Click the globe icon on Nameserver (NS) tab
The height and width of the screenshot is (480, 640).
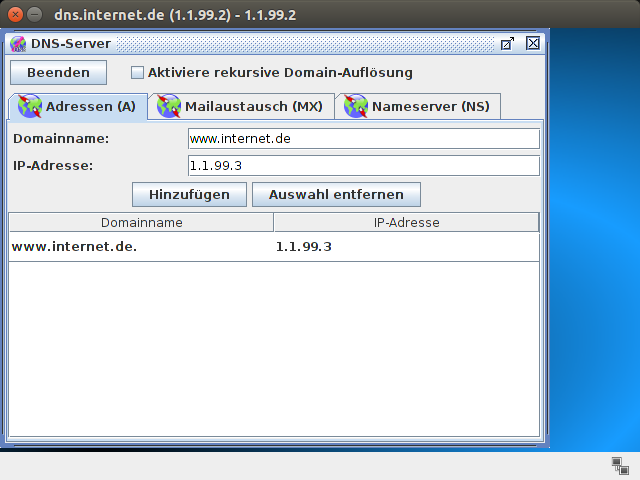coord(356,106)
